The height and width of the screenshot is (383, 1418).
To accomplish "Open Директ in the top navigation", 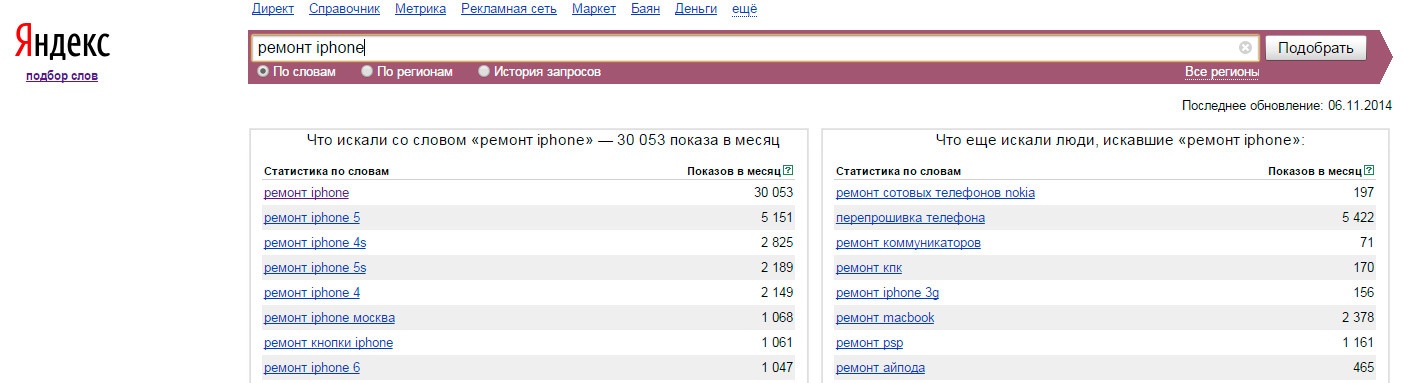I will tap(273, 9).
